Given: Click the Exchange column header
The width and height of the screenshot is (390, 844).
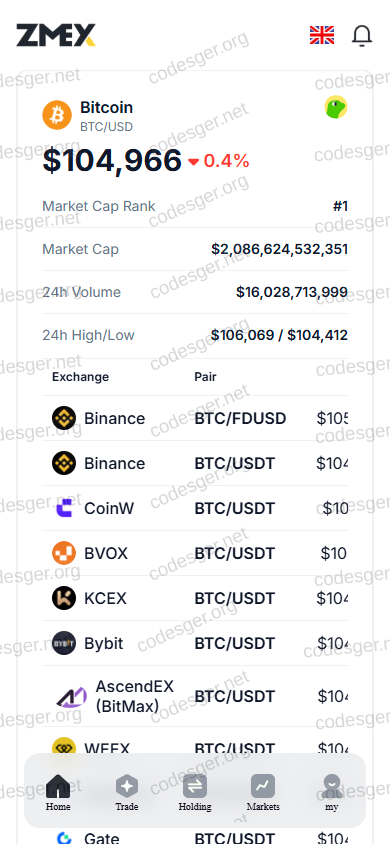Looking at the screenshot, I should click(80, 377).
